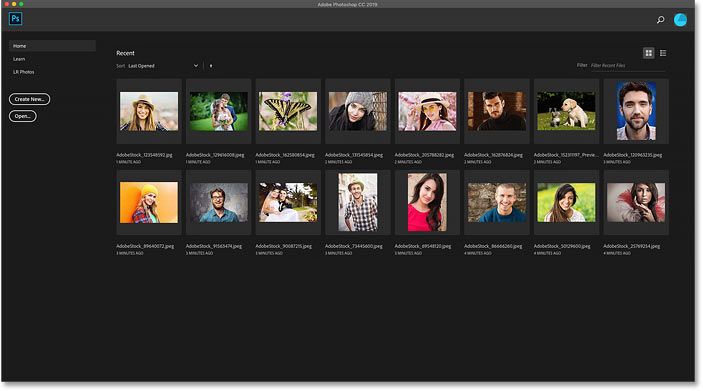Click file name AdobeStock_91563474.jpeg

214,246
